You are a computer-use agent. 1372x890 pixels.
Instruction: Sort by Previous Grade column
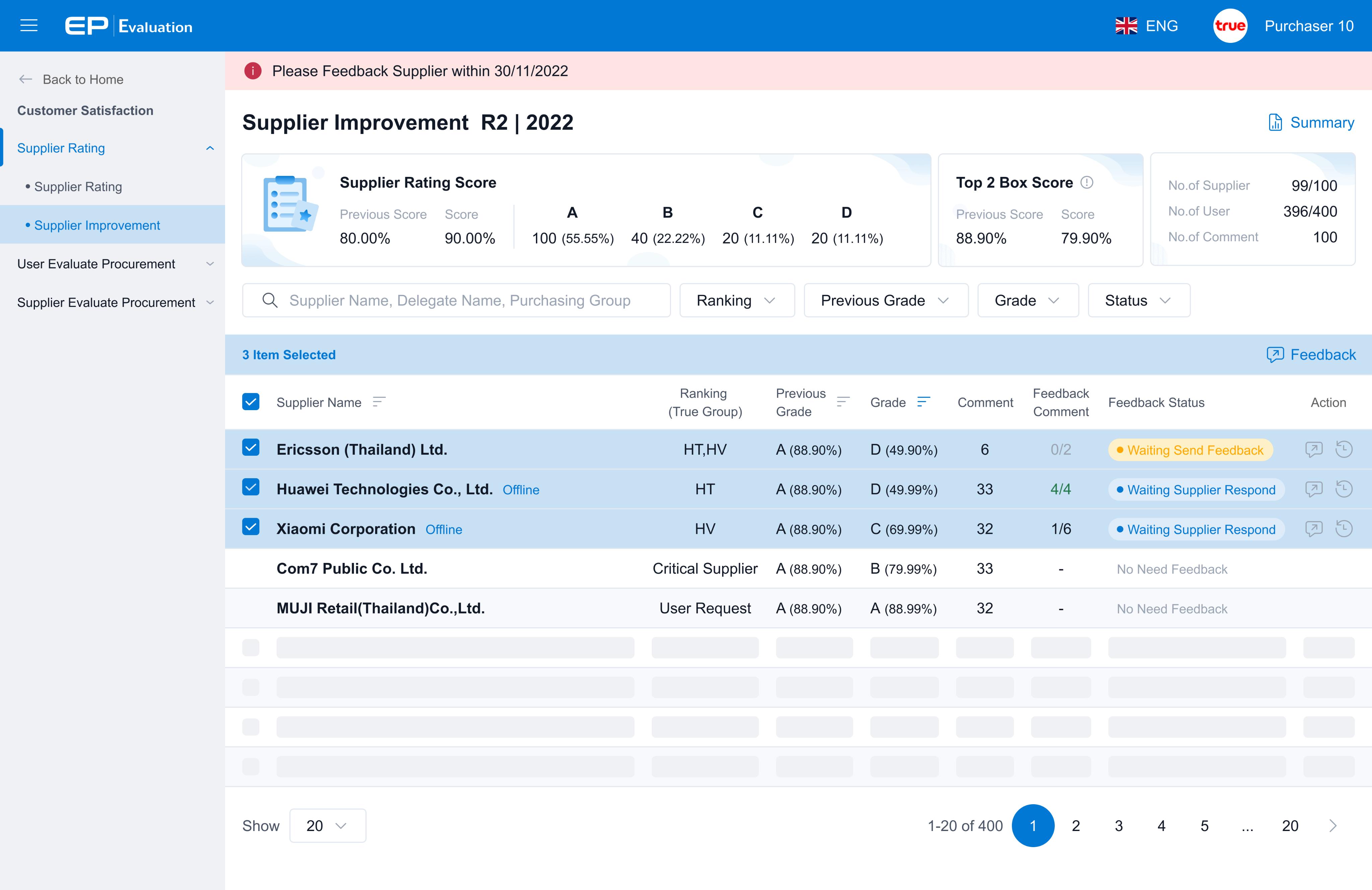[843, 402]
